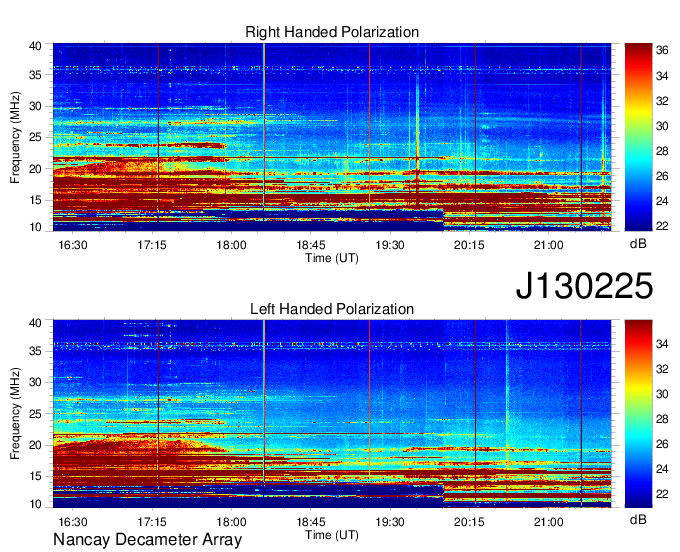Click the 36 dB value on upper colorbar
Image resolution: width=680 pixels, height=552 pixels.
click(662, 50)
